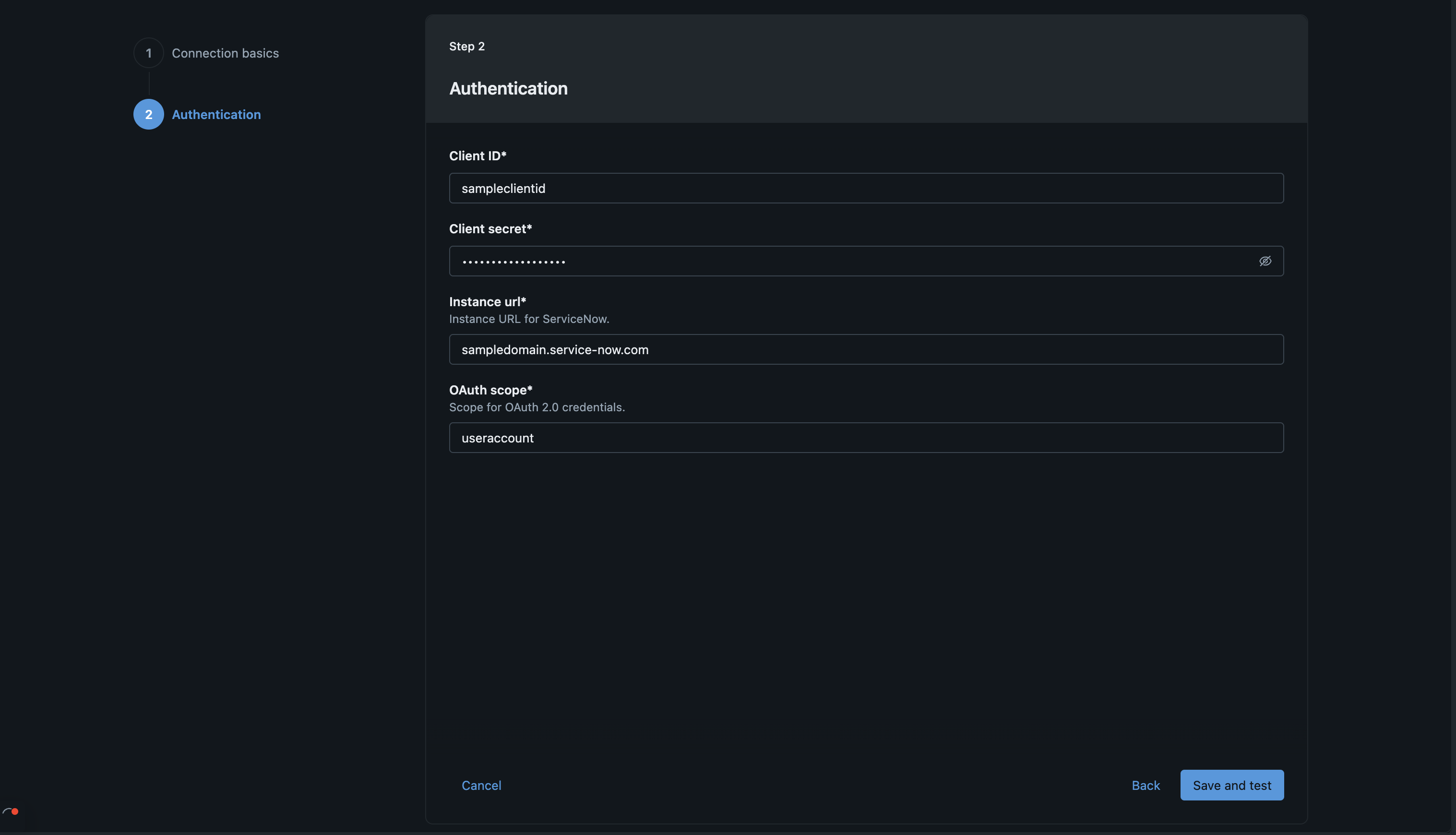Viewport: 1456px width, 835px height.
Task: Cancel the connection setup
Action: click(481, 785)
